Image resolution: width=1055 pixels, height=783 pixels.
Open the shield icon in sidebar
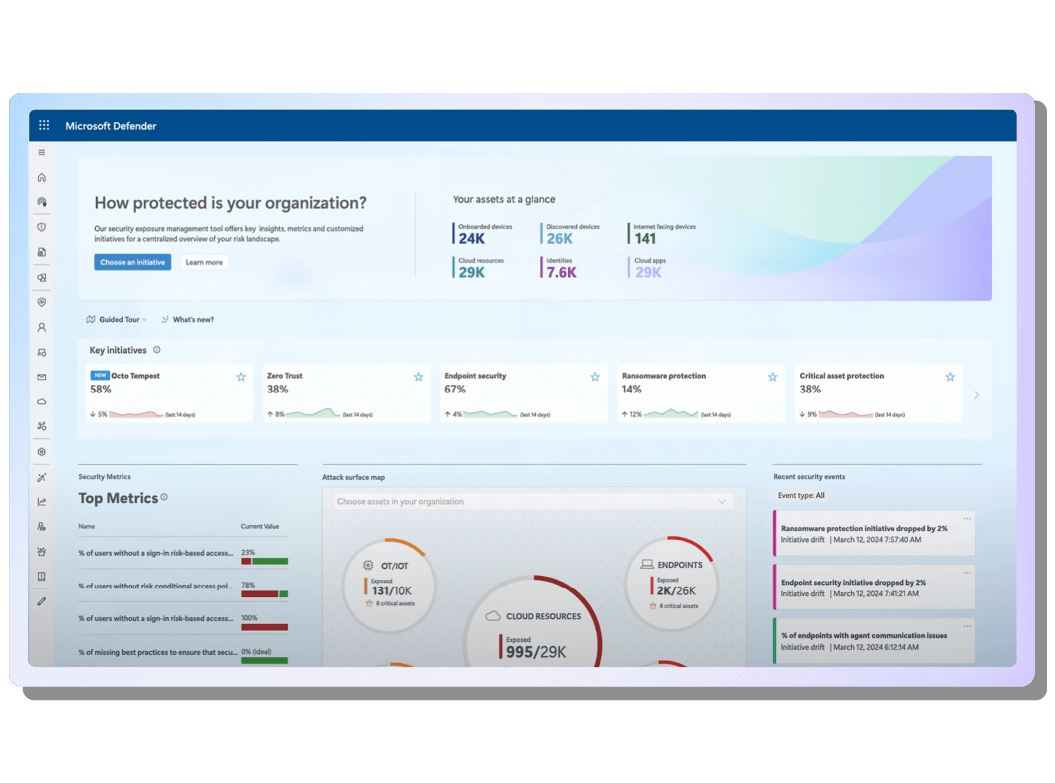click(x=42, y=227)
